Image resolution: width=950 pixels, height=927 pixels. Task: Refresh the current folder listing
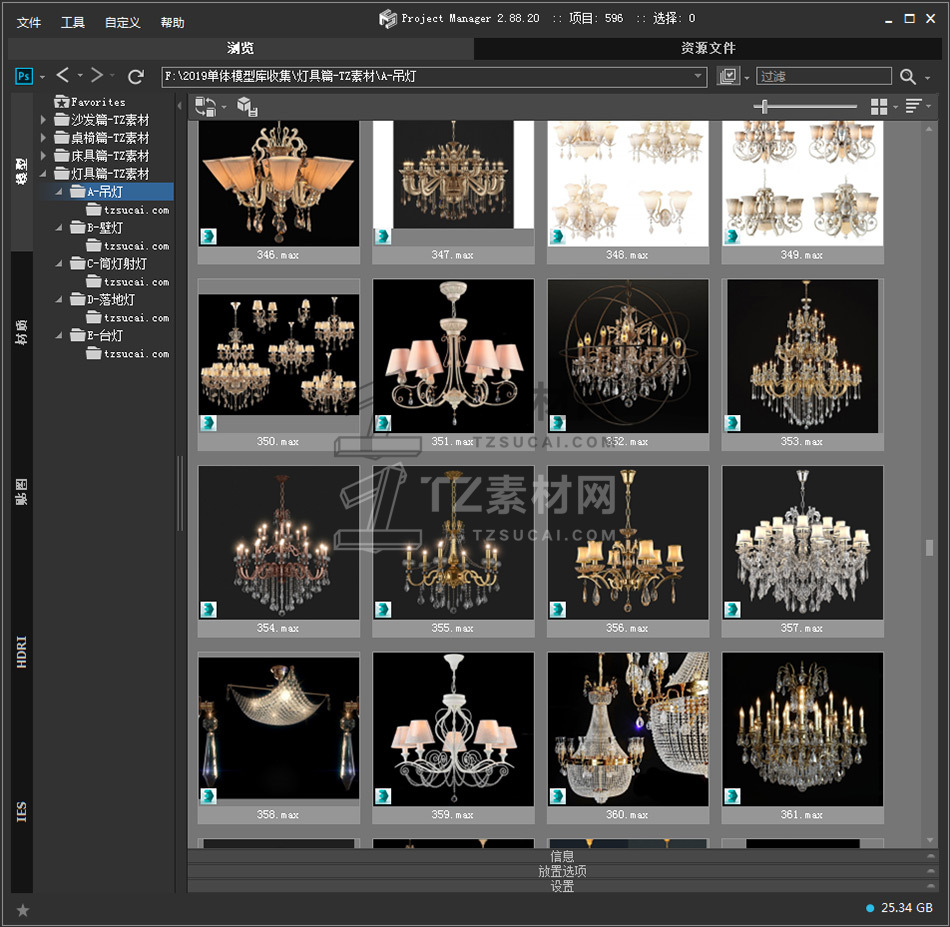click(x=136, y=76)
